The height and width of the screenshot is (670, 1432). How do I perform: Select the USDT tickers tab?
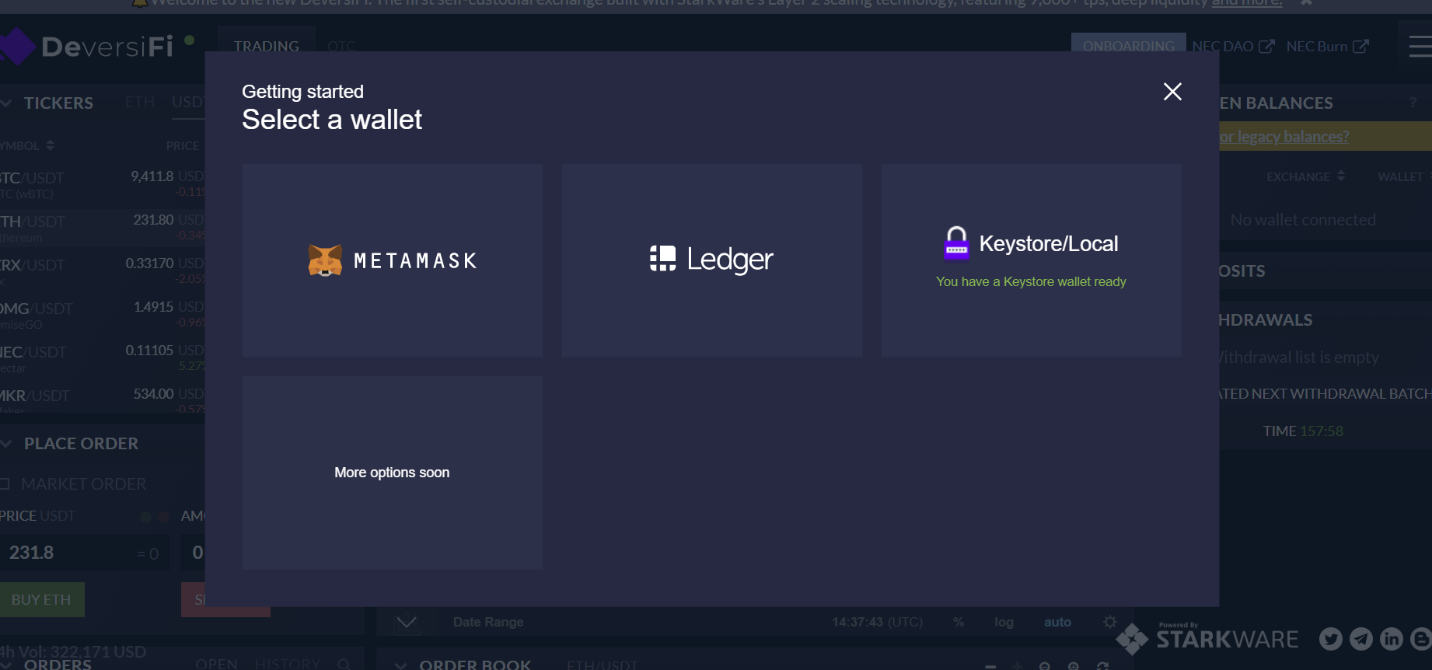pos(188,102)
